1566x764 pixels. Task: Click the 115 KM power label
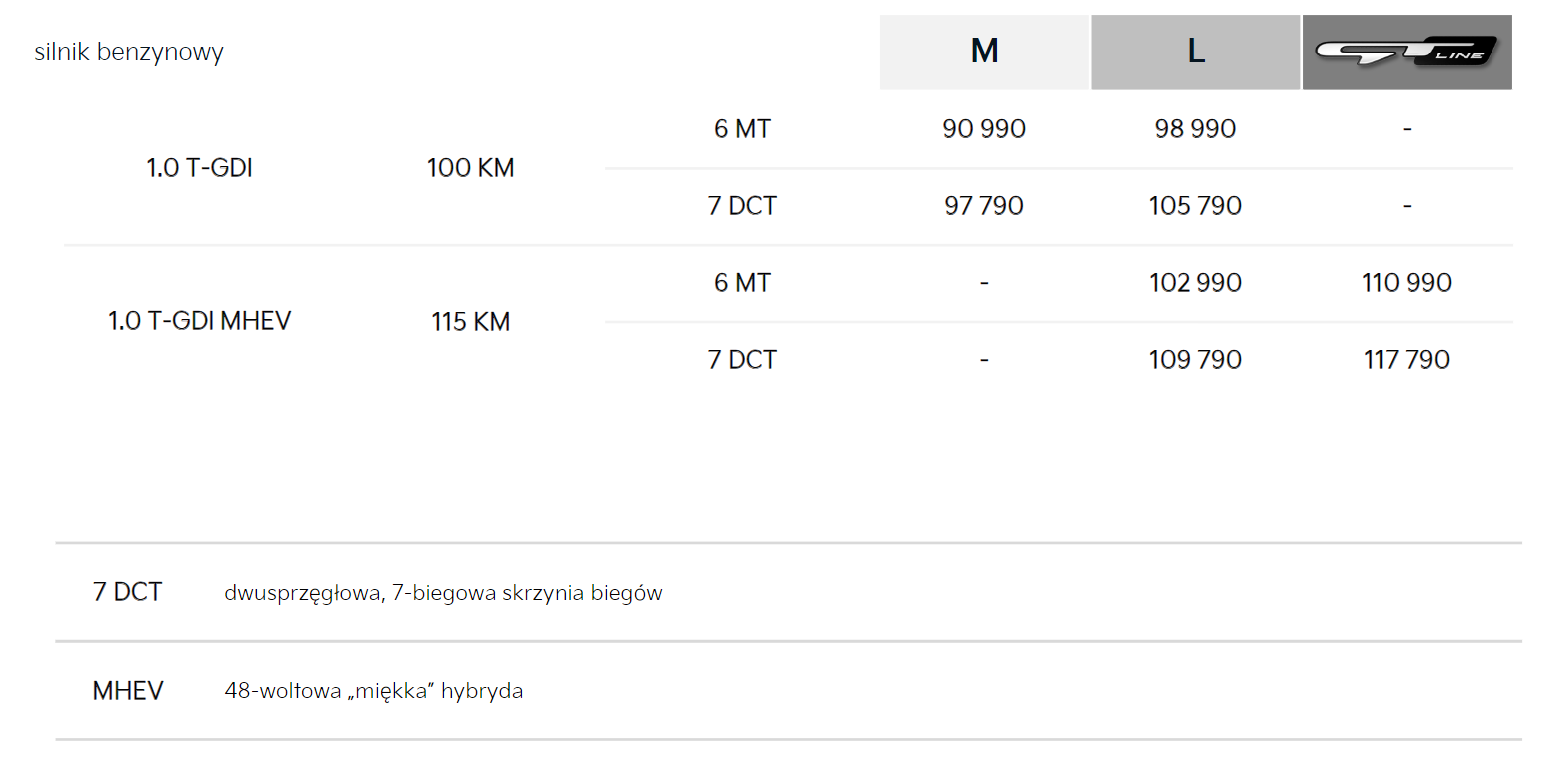click(470, 322)
